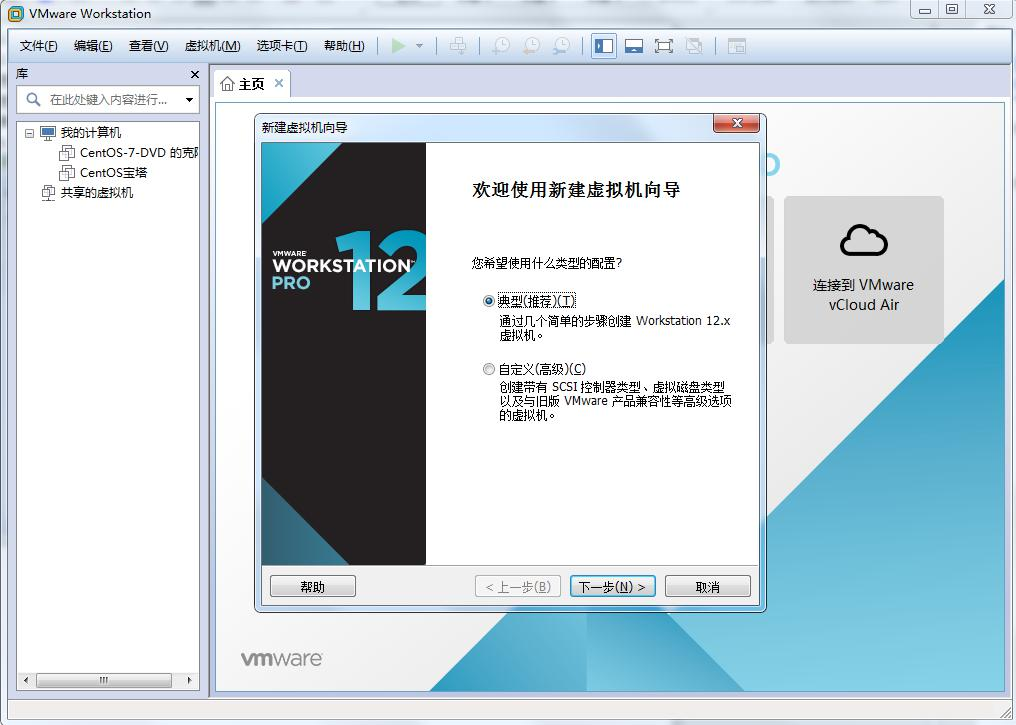Toggle the library sidebar view icon
The height and width of the screenshot is (725, 1016).
point(604,46)
